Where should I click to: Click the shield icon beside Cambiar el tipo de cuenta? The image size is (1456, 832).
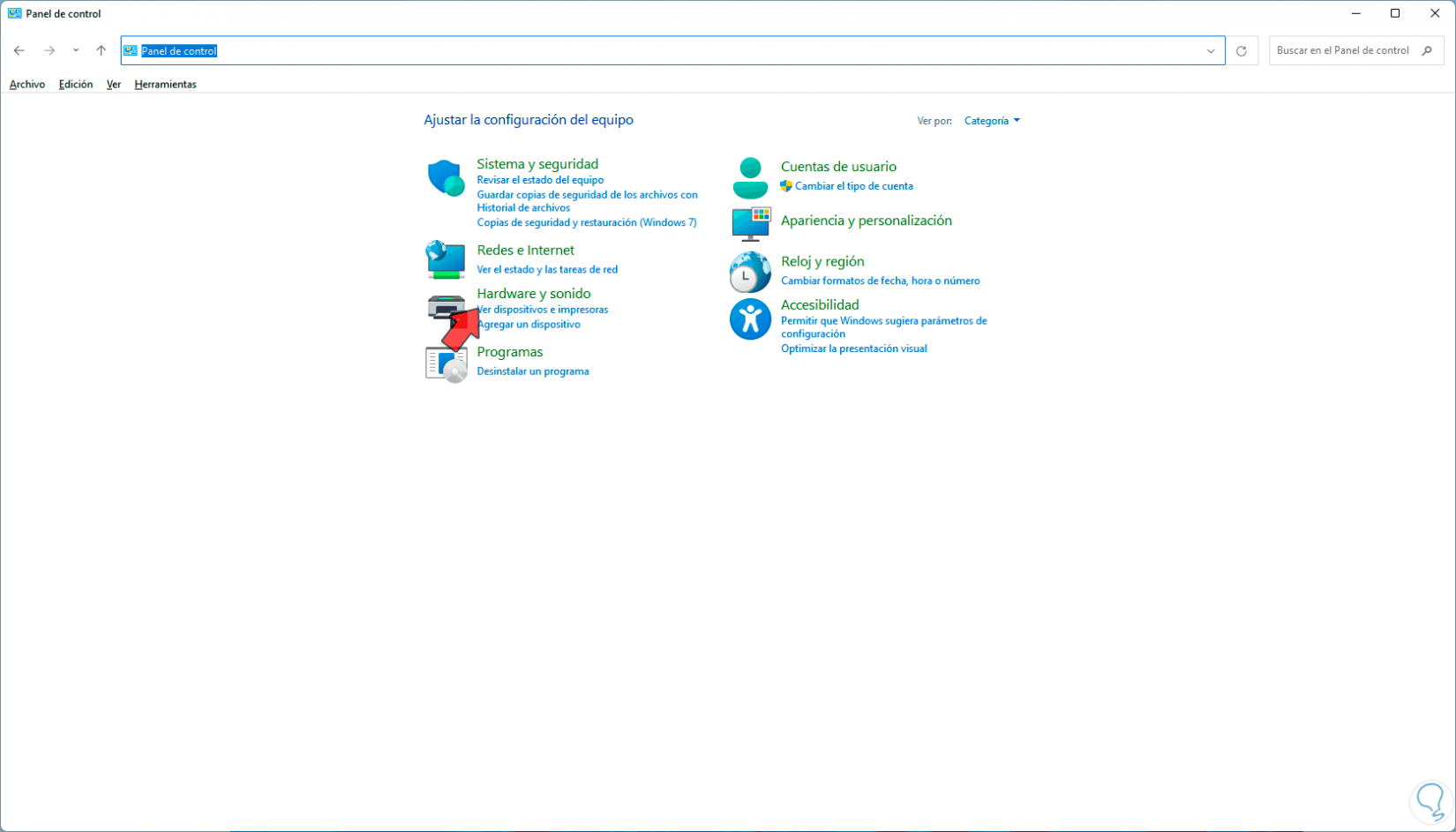pyautogui.click(x=786, y=186)
